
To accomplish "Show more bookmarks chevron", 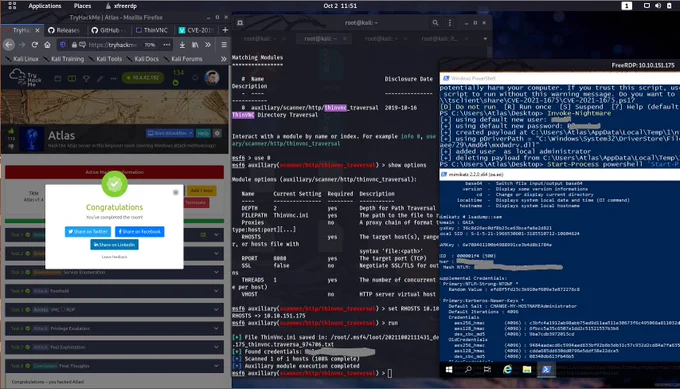I will [x=223, y=59].
